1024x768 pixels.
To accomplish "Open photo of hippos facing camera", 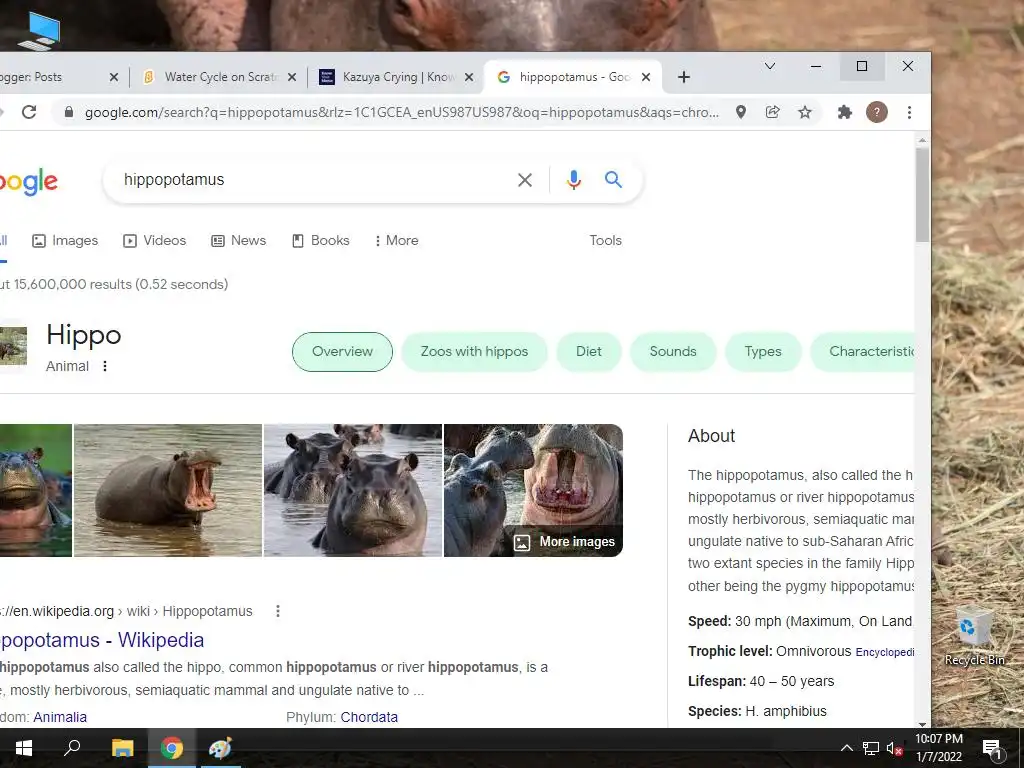I will tap(353, 490).
